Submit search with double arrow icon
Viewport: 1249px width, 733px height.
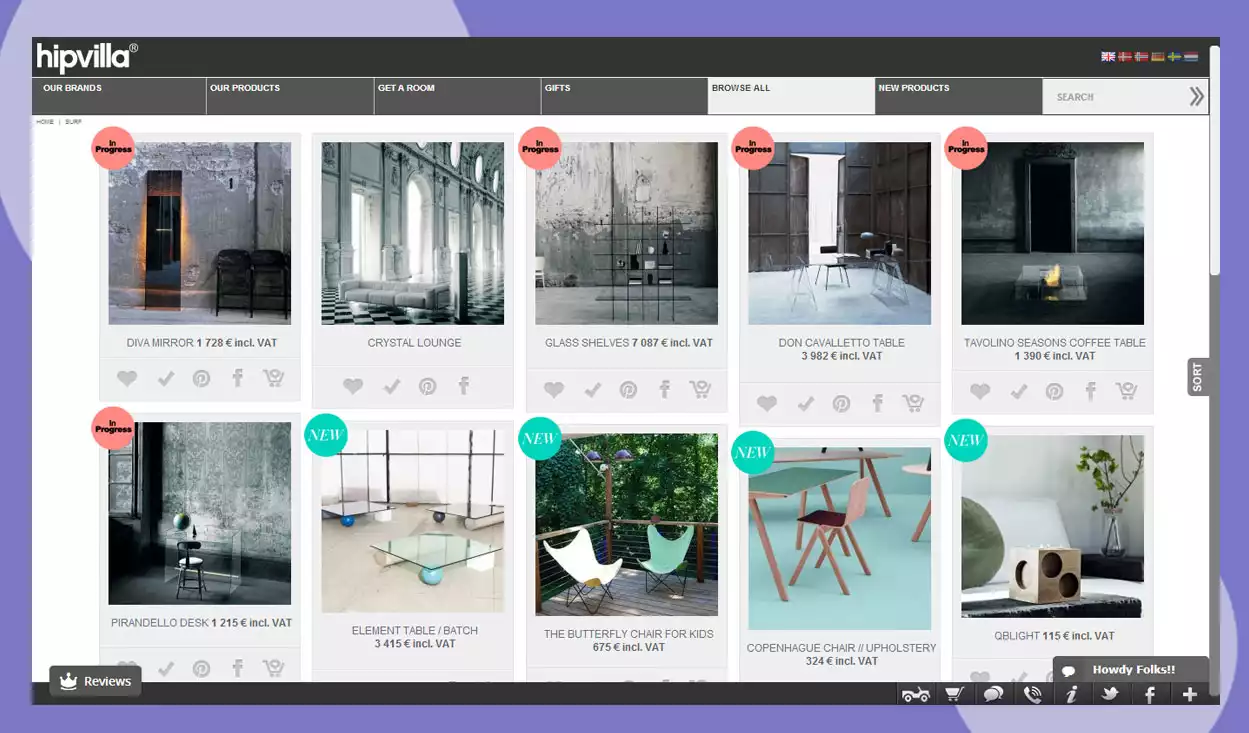tap(1196, 97)
